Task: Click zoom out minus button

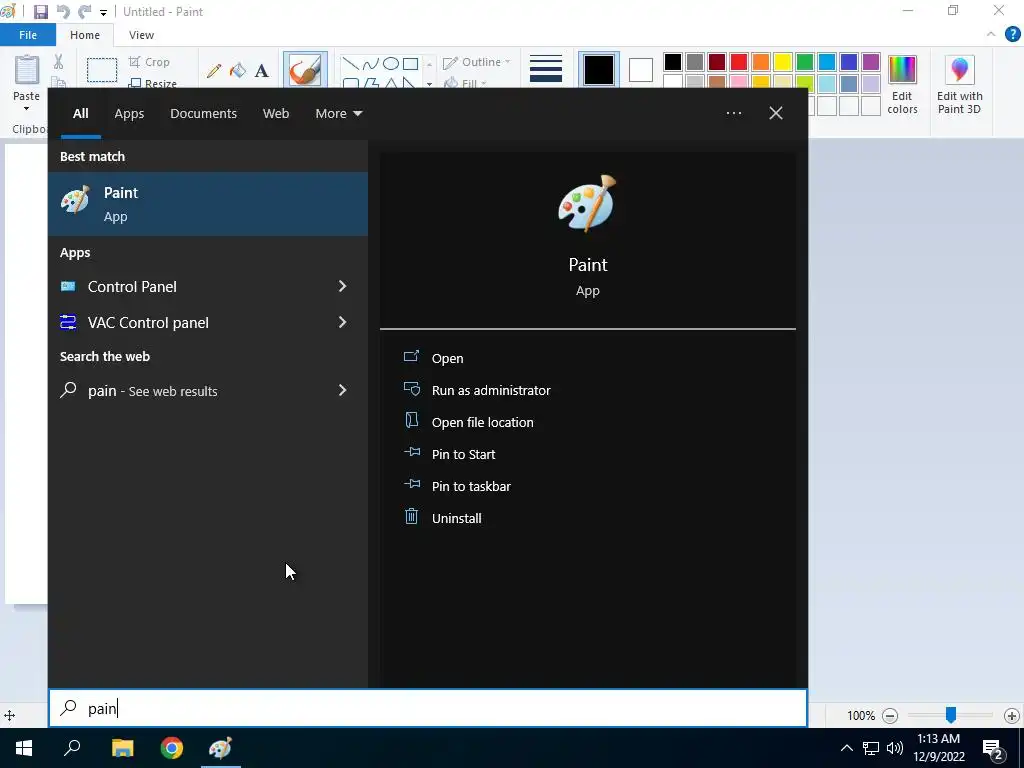Action: pyautogui.click(x=889, y=716)
